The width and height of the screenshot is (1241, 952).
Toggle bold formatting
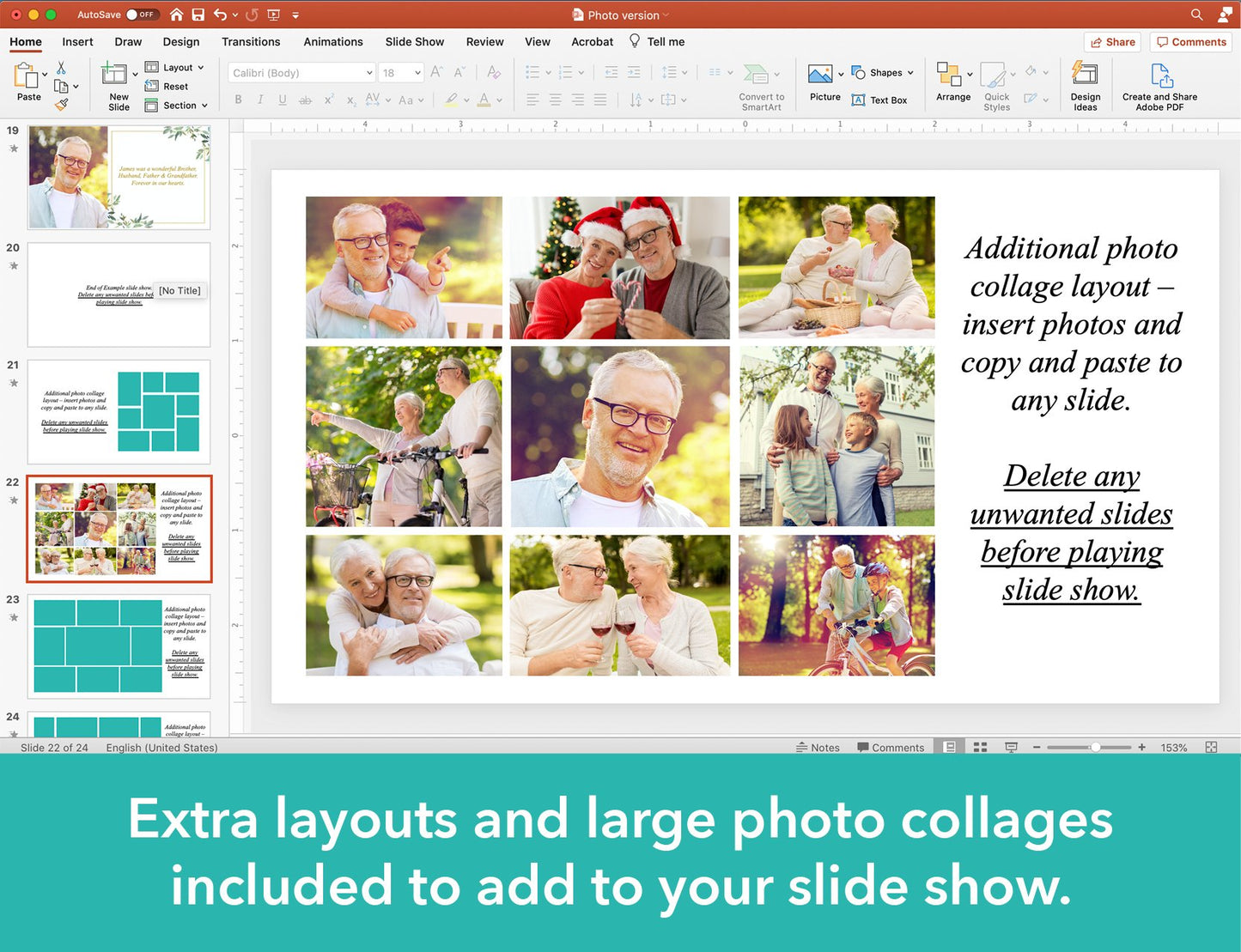point(238,100)
